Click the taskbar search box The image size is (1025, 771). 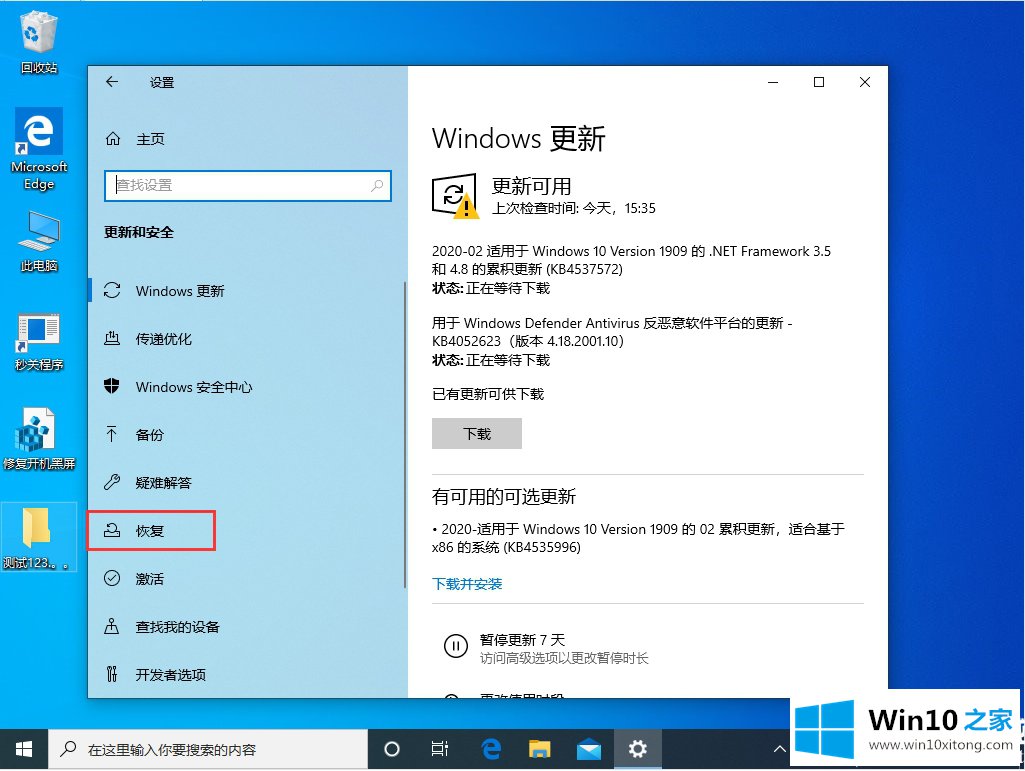(x=208, y=749)
